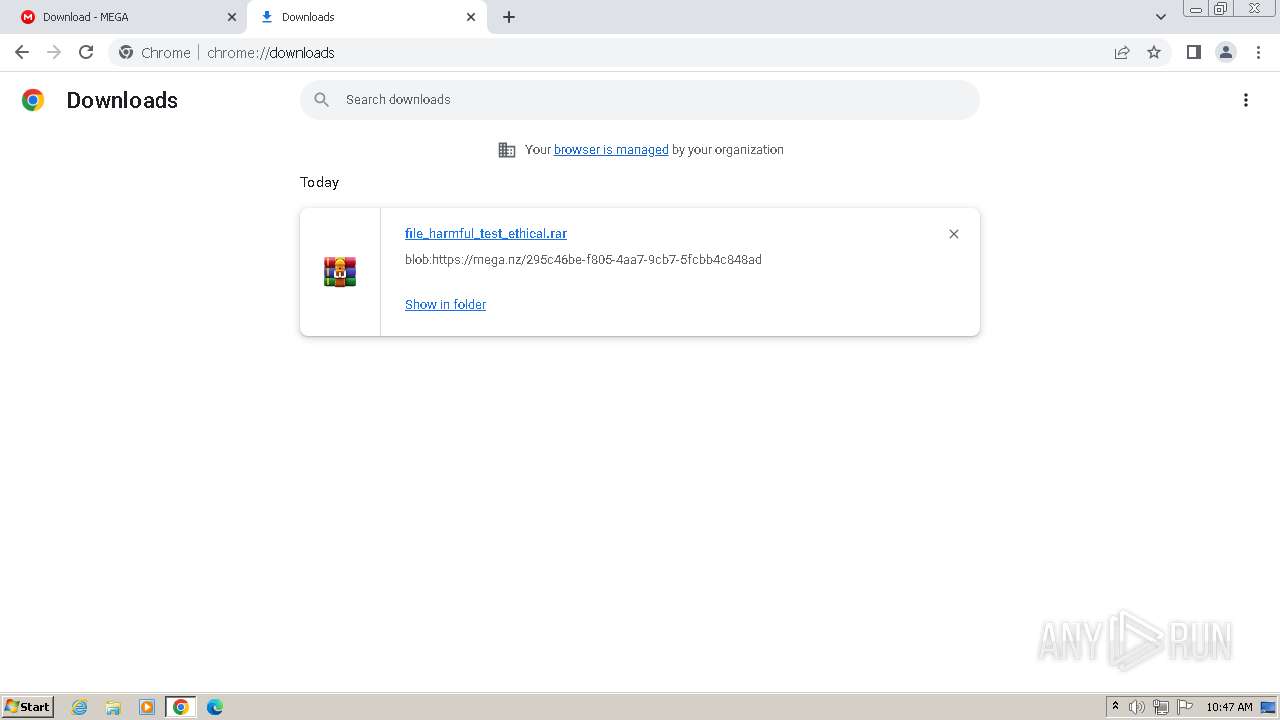
Task: Open a new browser tab
Action: pyautogui.click(x=509, y=17)
